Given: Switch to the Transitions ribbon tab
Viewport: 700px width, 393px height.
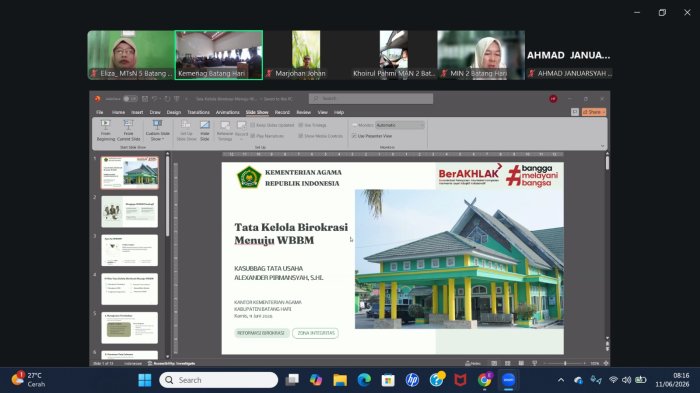Looking at the screenshot, I should click(x=198, y=112).
